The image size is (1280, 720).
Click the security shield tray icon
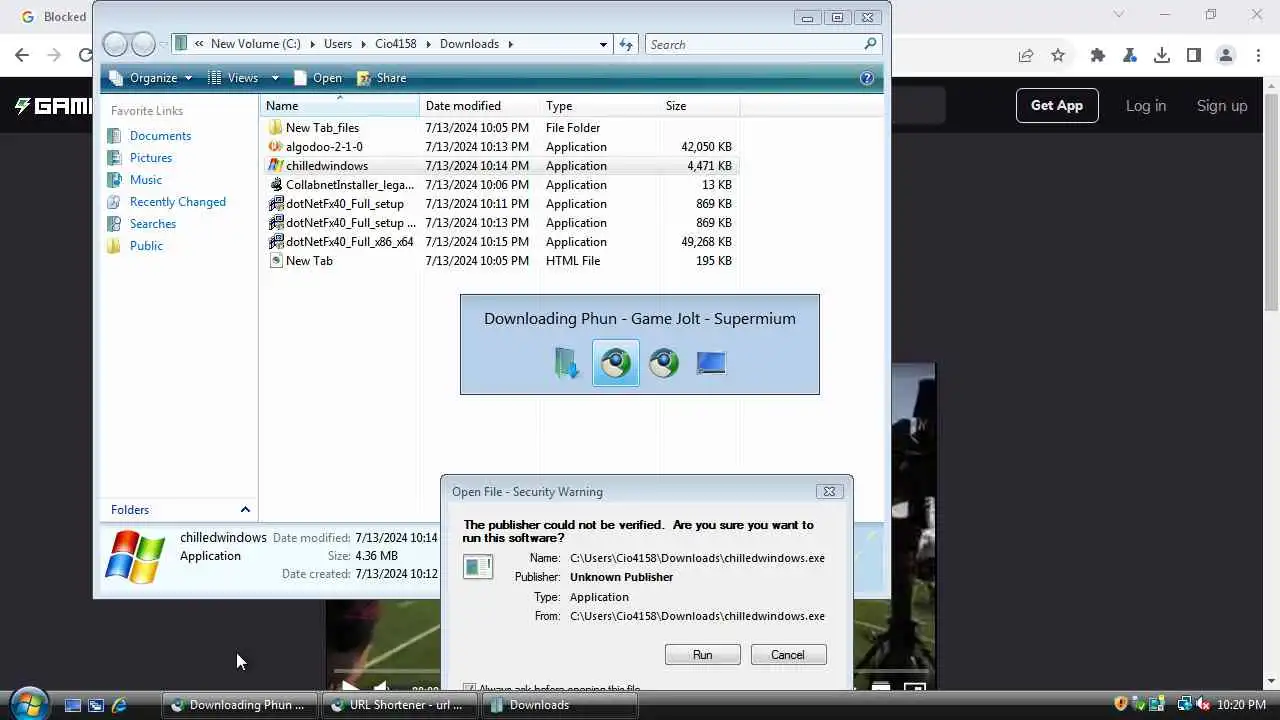[x=1121, y=704]
